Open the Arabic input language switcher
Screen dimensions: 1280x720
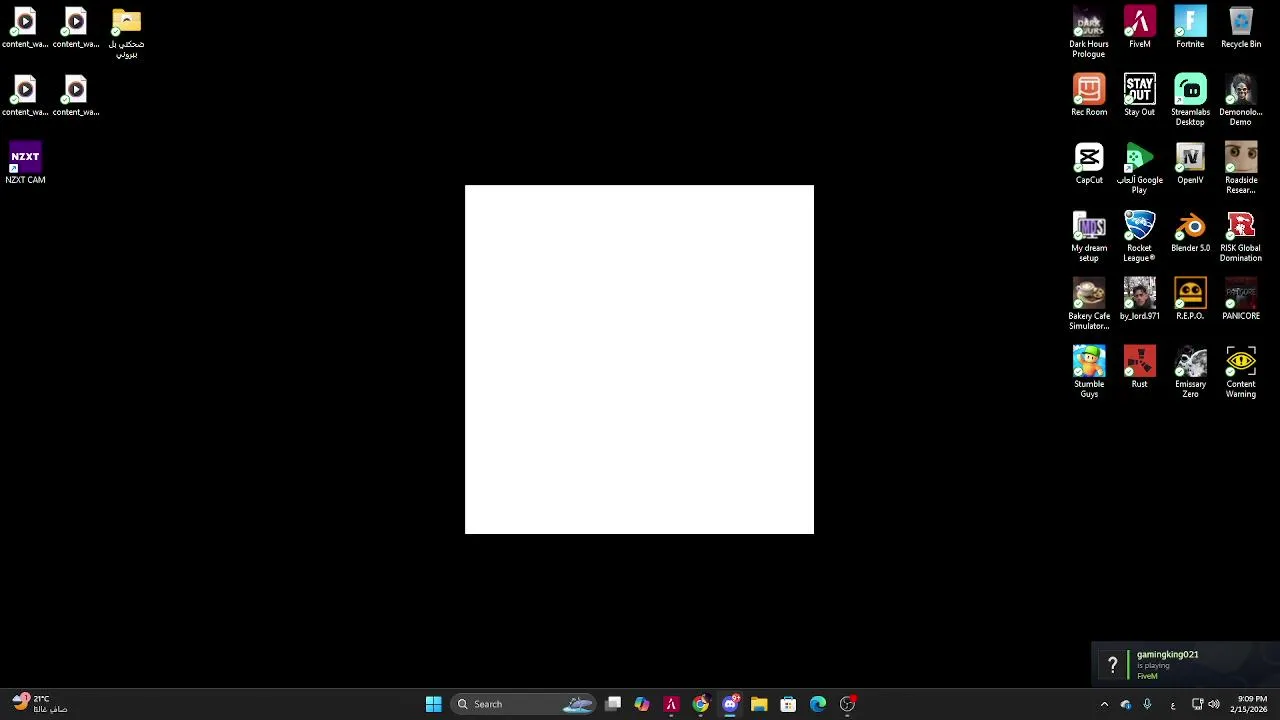point(1173,704)
